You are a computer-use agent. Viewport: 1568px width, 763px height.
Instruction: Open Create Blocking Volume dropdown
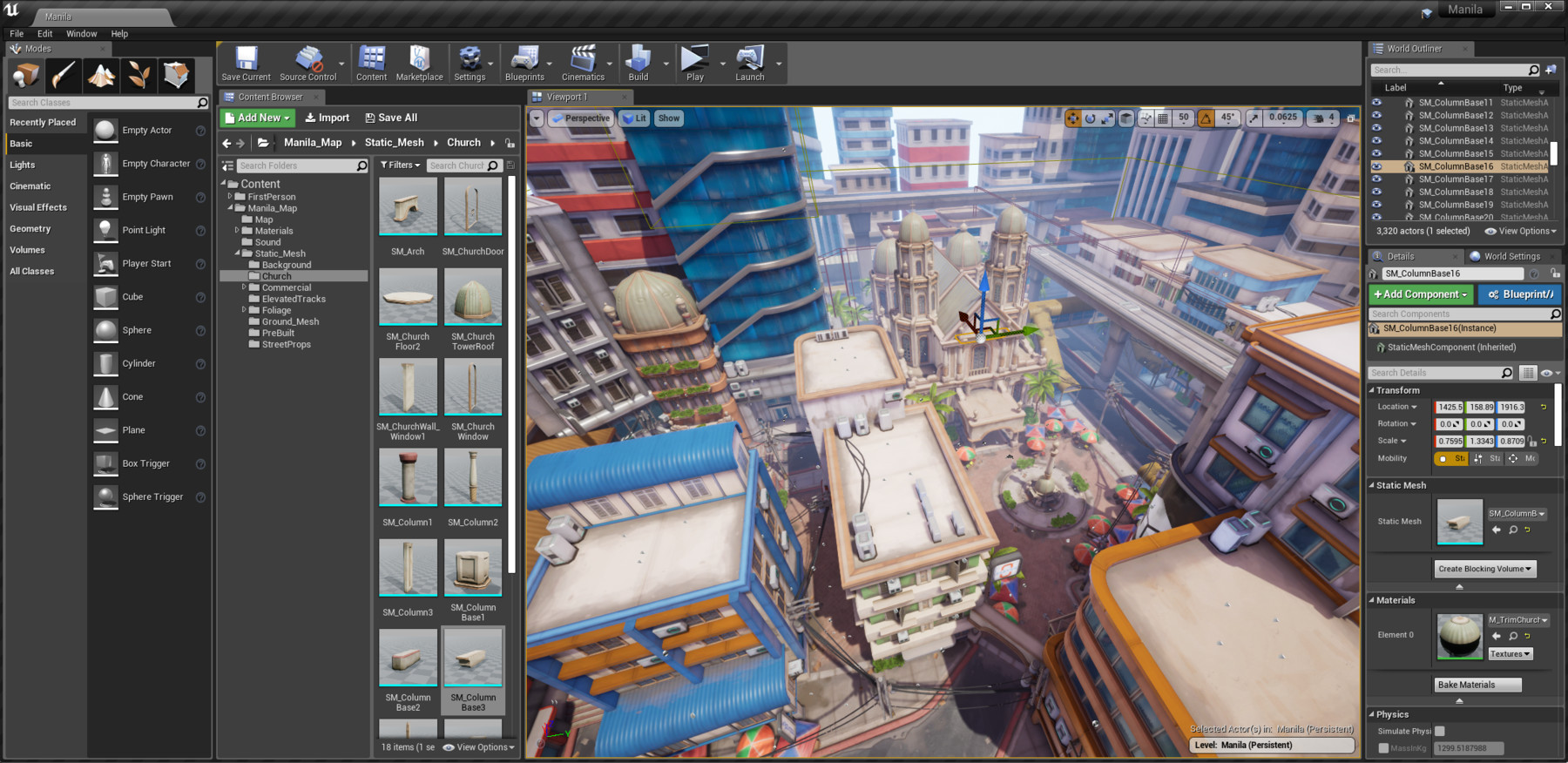[x=1484, y=569]
